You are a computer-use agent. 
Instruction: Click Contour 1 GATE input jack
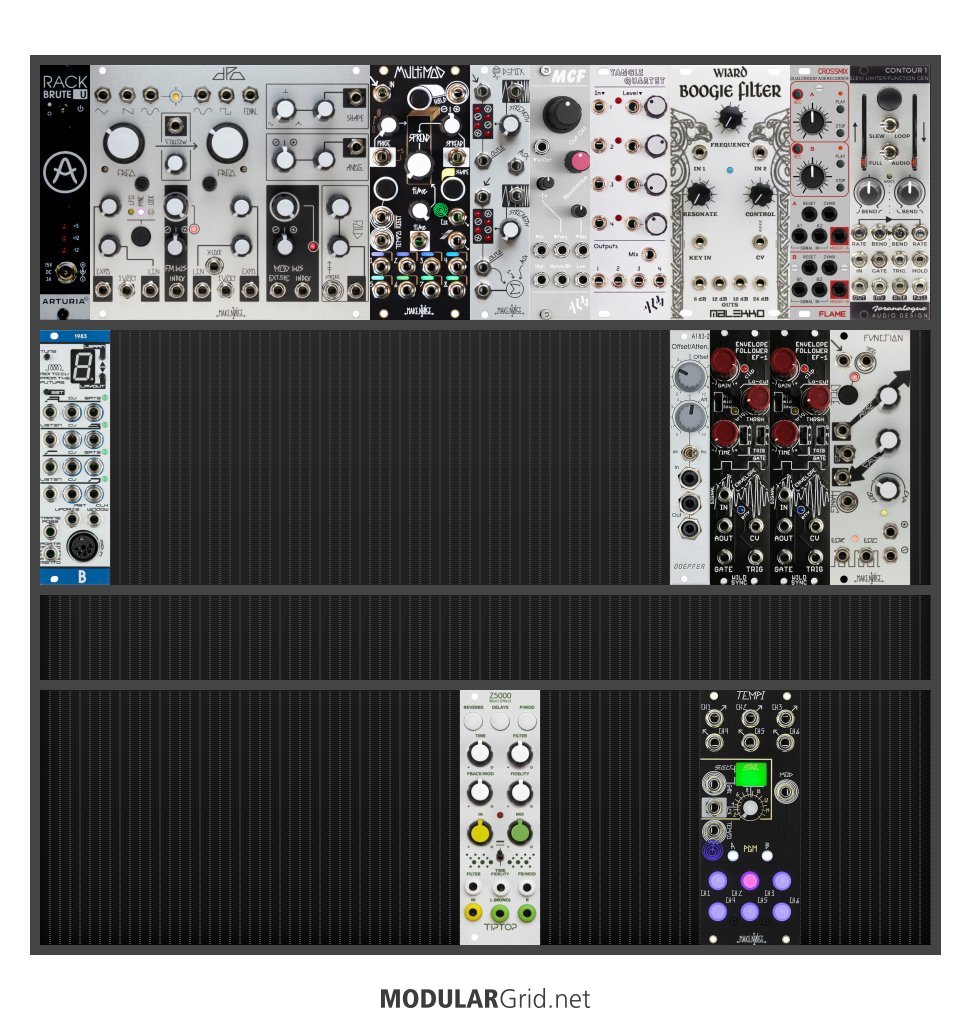879,260
